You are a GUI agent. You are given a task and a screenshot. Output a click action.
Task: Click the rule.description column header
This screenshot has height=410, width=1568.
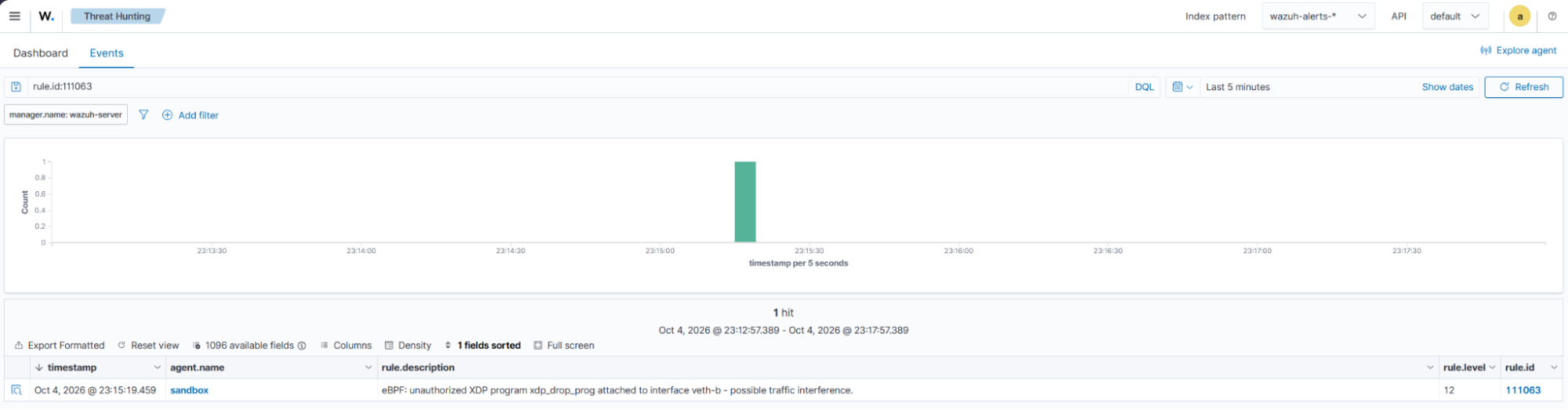tap(418, 368)
